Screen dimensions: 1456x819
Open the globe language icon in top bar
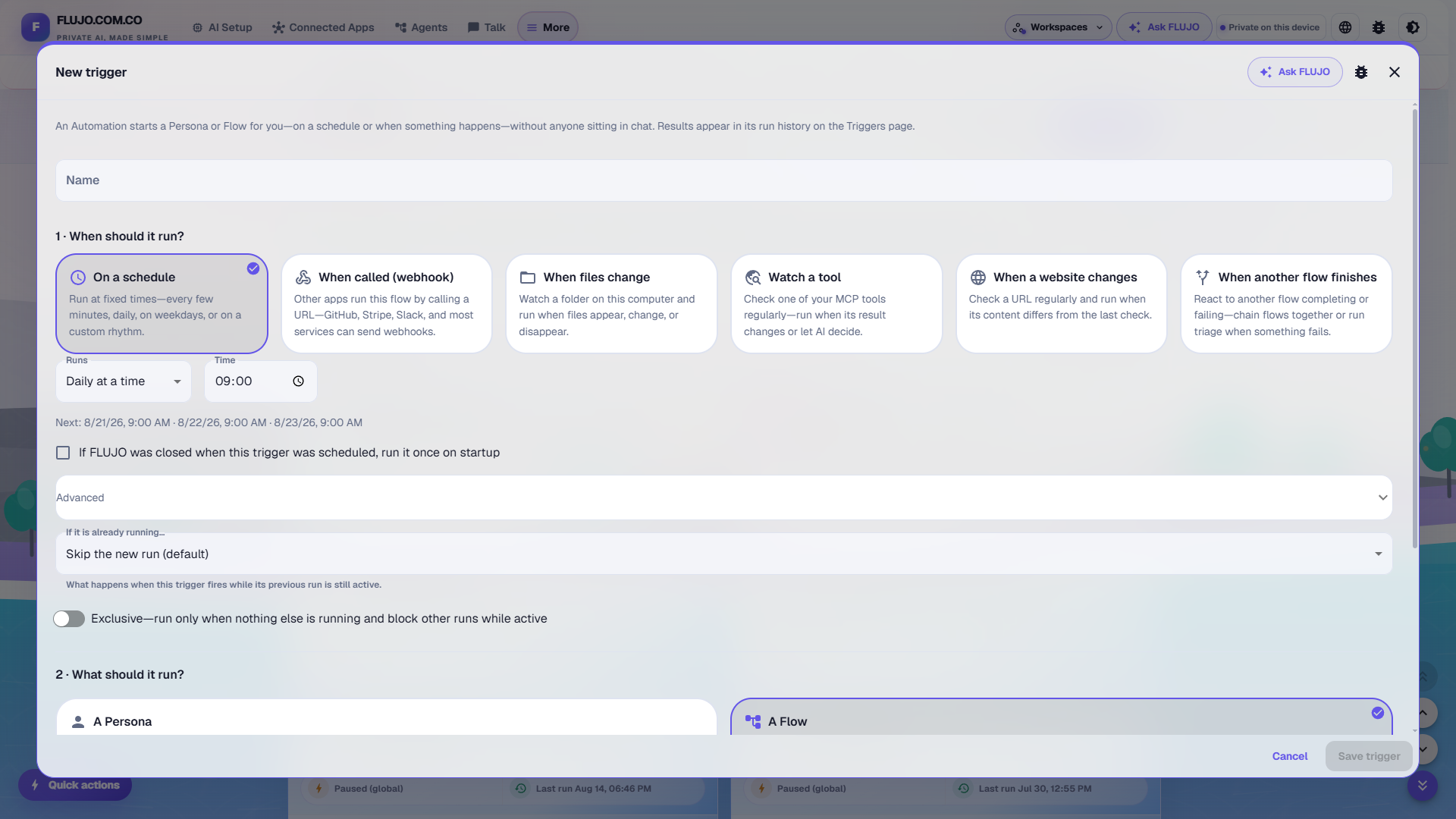point(1345,27)
